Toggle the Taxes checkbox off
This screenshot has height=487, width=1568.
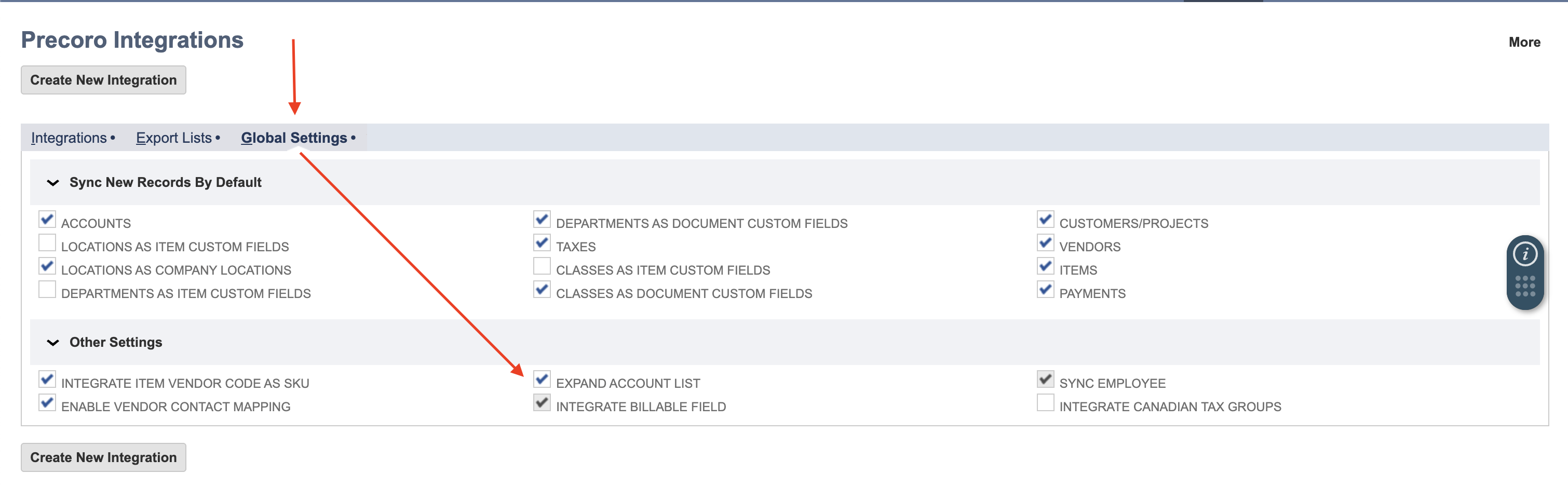(x=542, y=243)
